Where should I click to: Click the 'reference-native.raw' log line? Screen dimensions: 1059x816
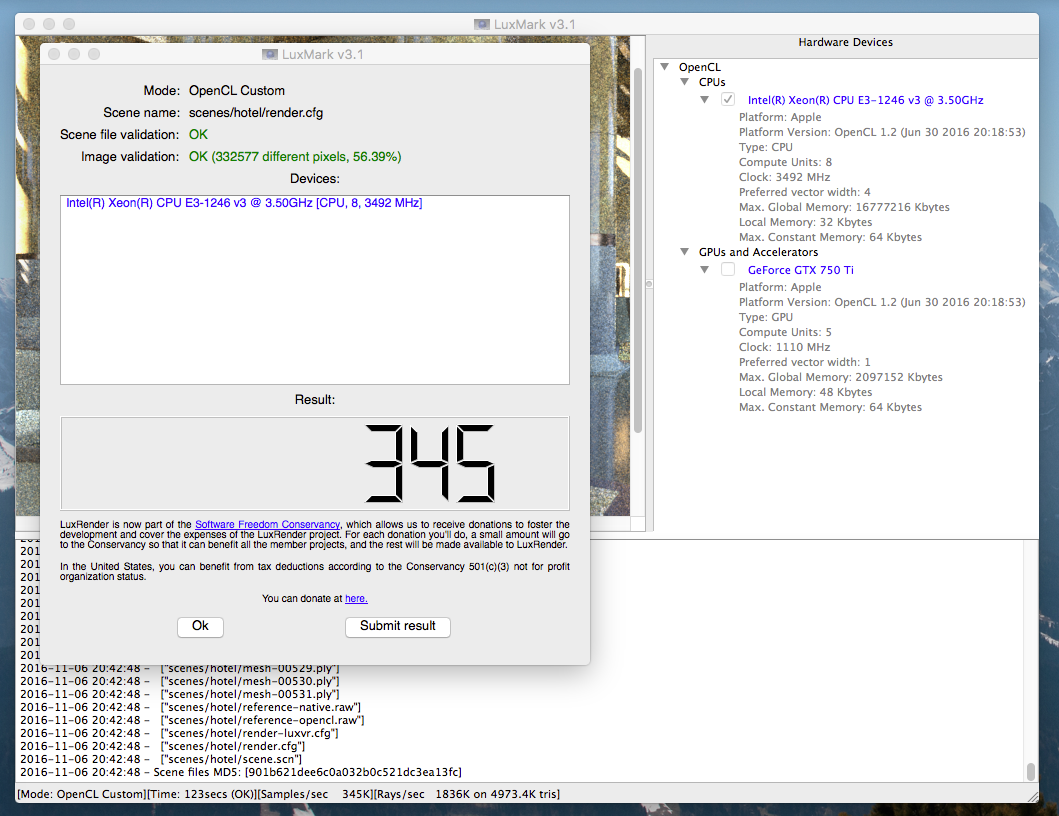[190, 707]
